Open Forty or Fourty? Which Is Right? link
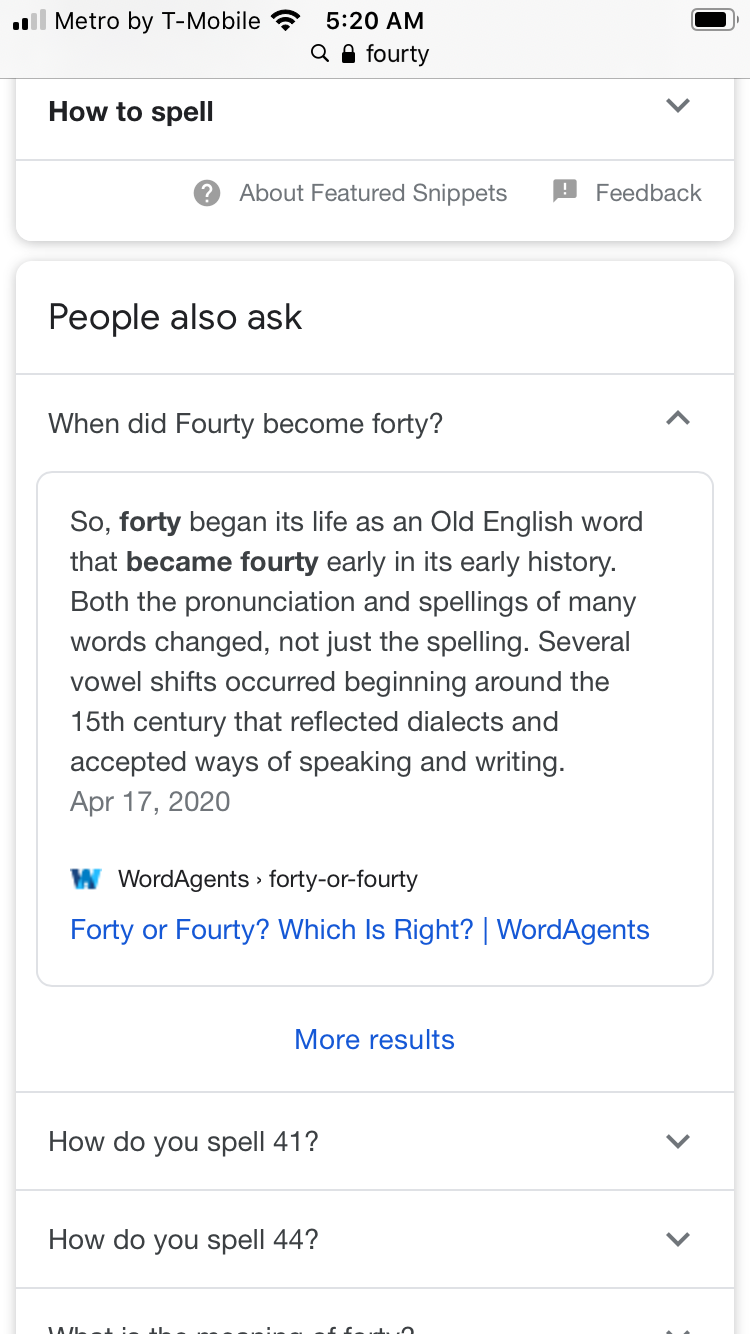Viewport: 750px width, 1334px height. 360,930
